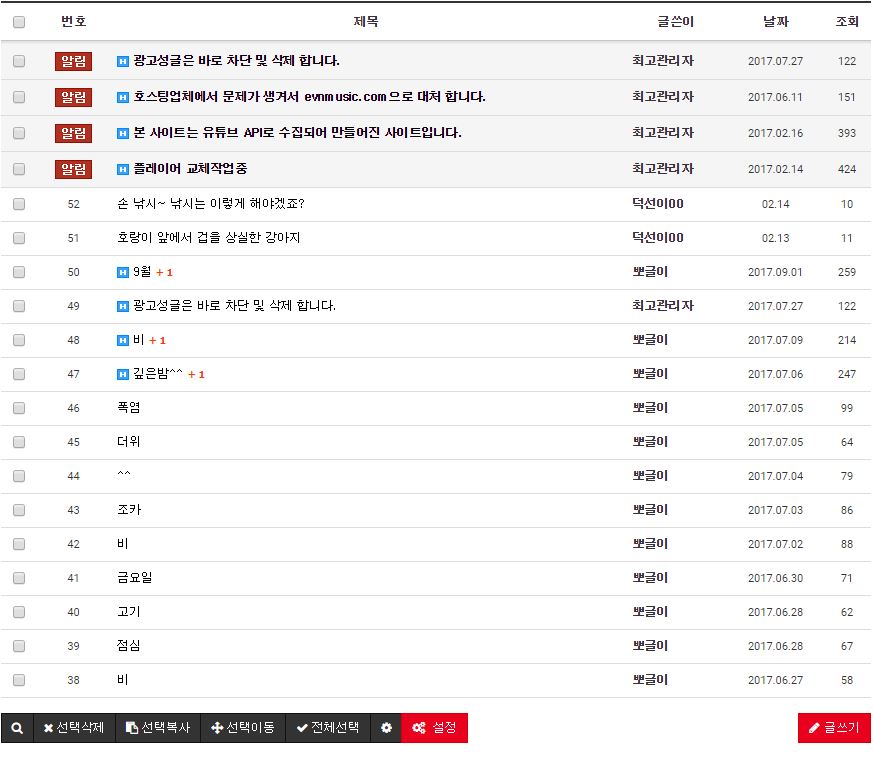Click the 선택복사 copy button
The width and height of the screenshot is (874, 763).
158,728
